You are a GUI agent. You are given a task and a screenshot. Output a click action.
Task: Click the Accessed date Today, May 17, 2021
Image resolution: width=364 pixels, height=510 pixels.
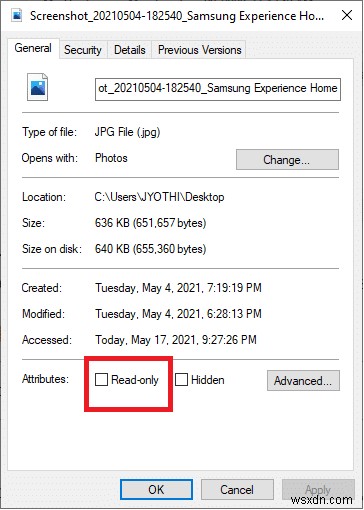(176, 340)
